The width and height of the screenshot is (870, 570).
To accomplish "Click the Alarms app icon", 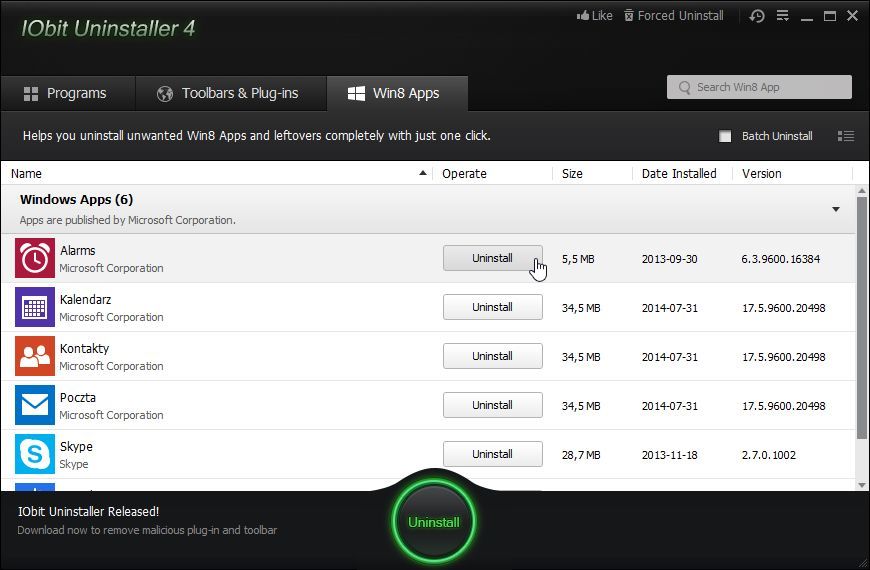I will pos(34,258).
